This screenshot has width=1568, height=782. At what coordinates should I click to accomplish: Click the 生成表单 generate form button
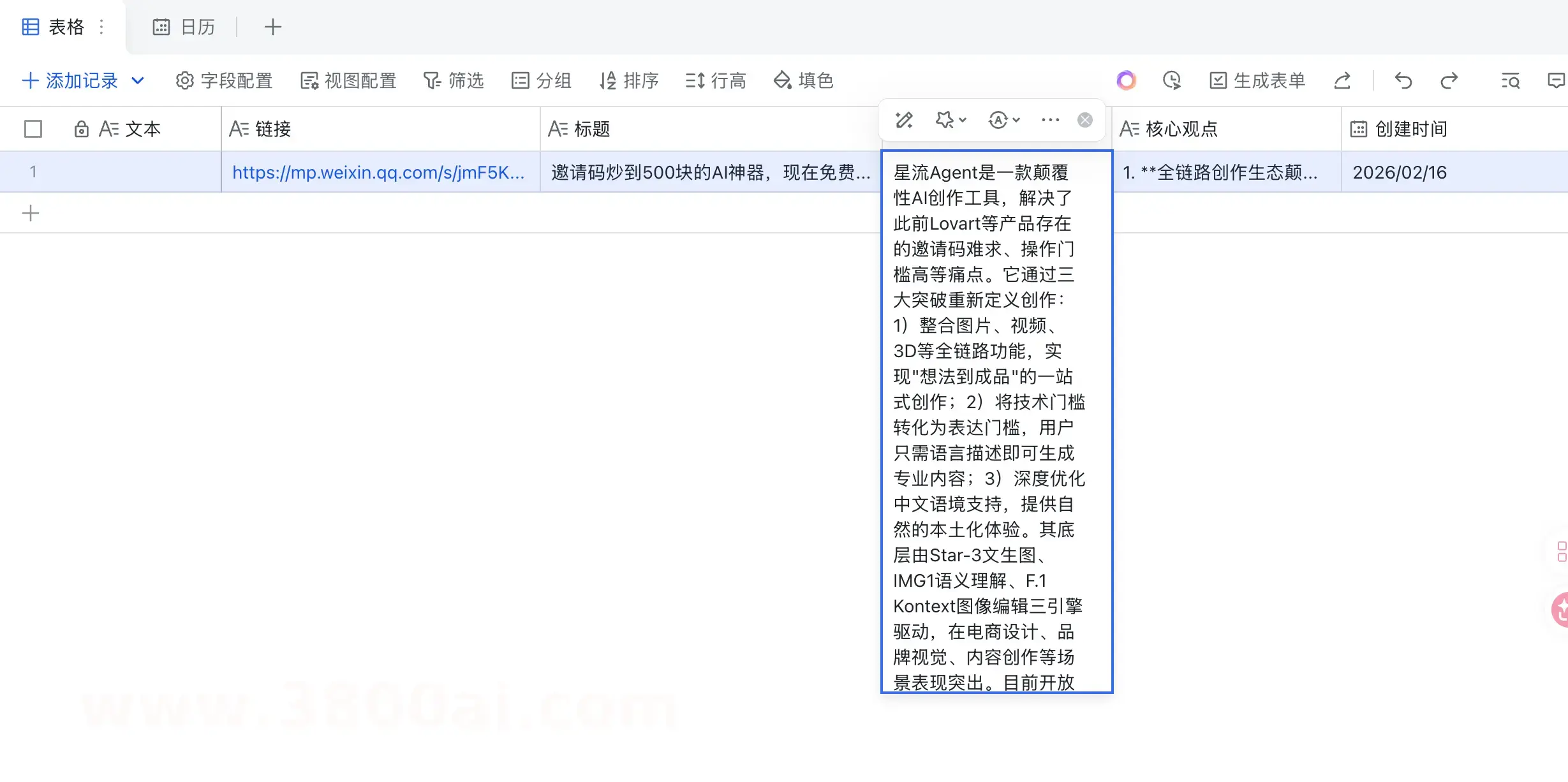1255,80
